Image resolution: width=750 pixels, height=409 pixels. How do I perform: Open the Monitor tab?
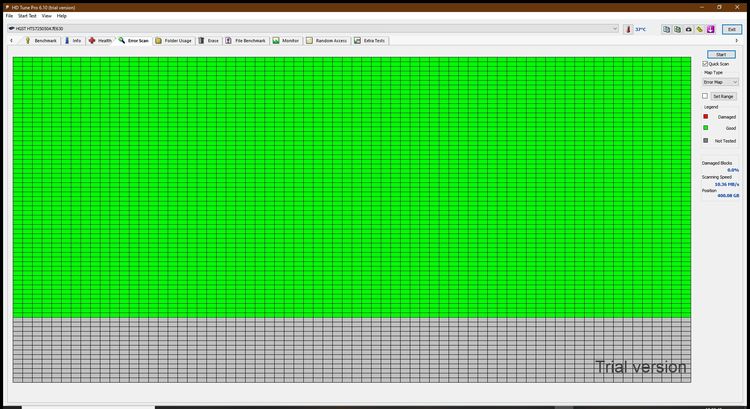click(286, 41)
